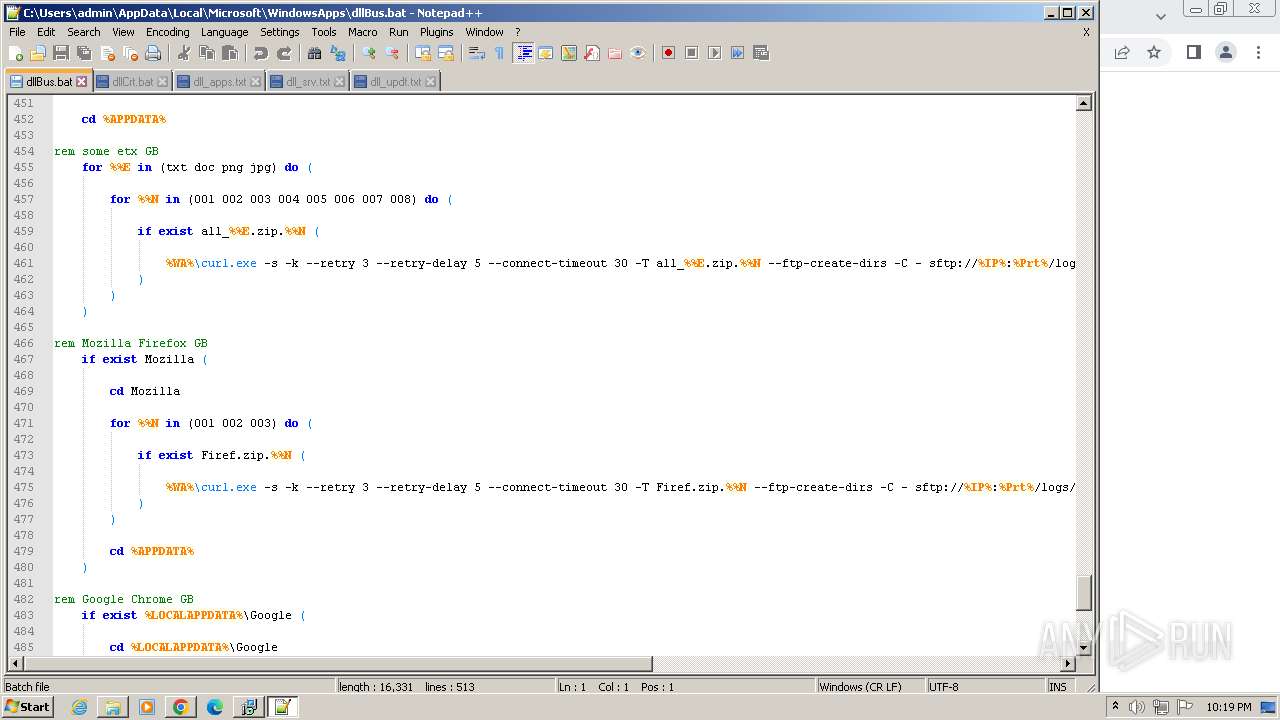Toggle show all characters
Screen dimensions: 1280x720
click(500, 53)
